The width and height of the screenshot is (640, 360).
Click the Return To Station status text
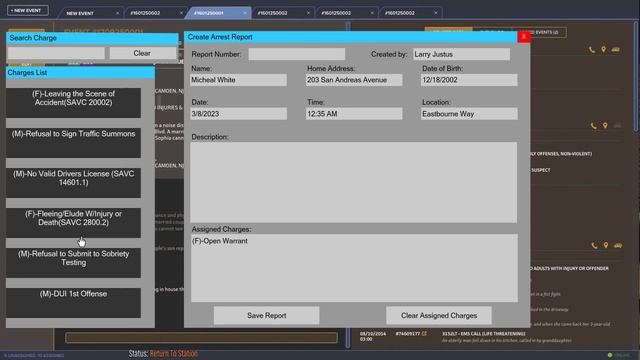click(x=174, y=353)
